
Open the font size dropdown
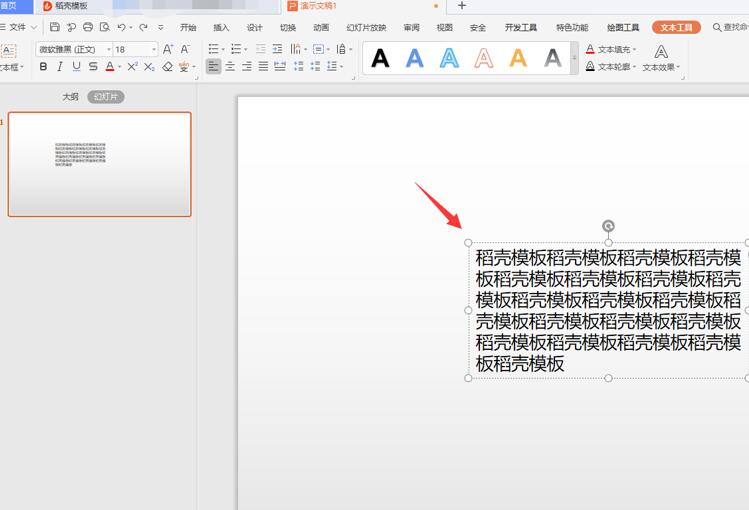coord(154,50)
